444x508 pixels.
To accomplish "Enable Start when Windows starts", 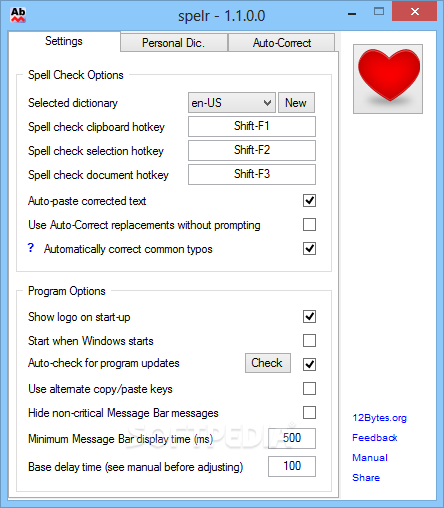I will tap(309, 341).
